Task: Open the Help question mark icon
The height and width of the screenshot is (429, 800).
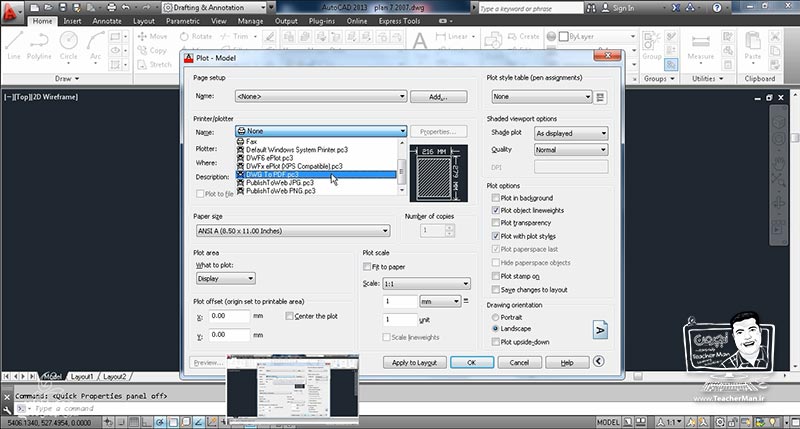Action: coord(717,8)
